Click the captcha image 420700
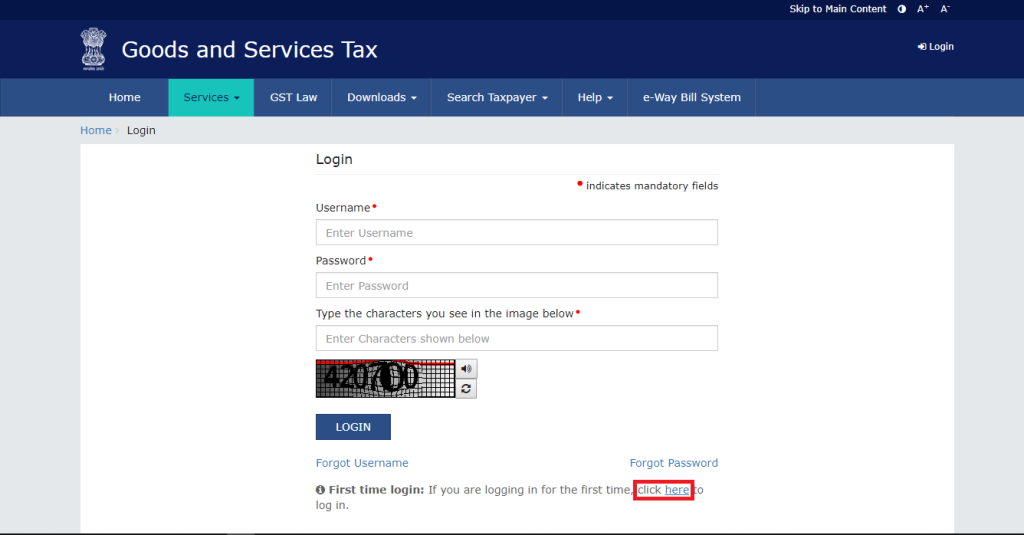Image resolution: width=1024 pixels, height=535 pixels. click(x=385, y=378)
